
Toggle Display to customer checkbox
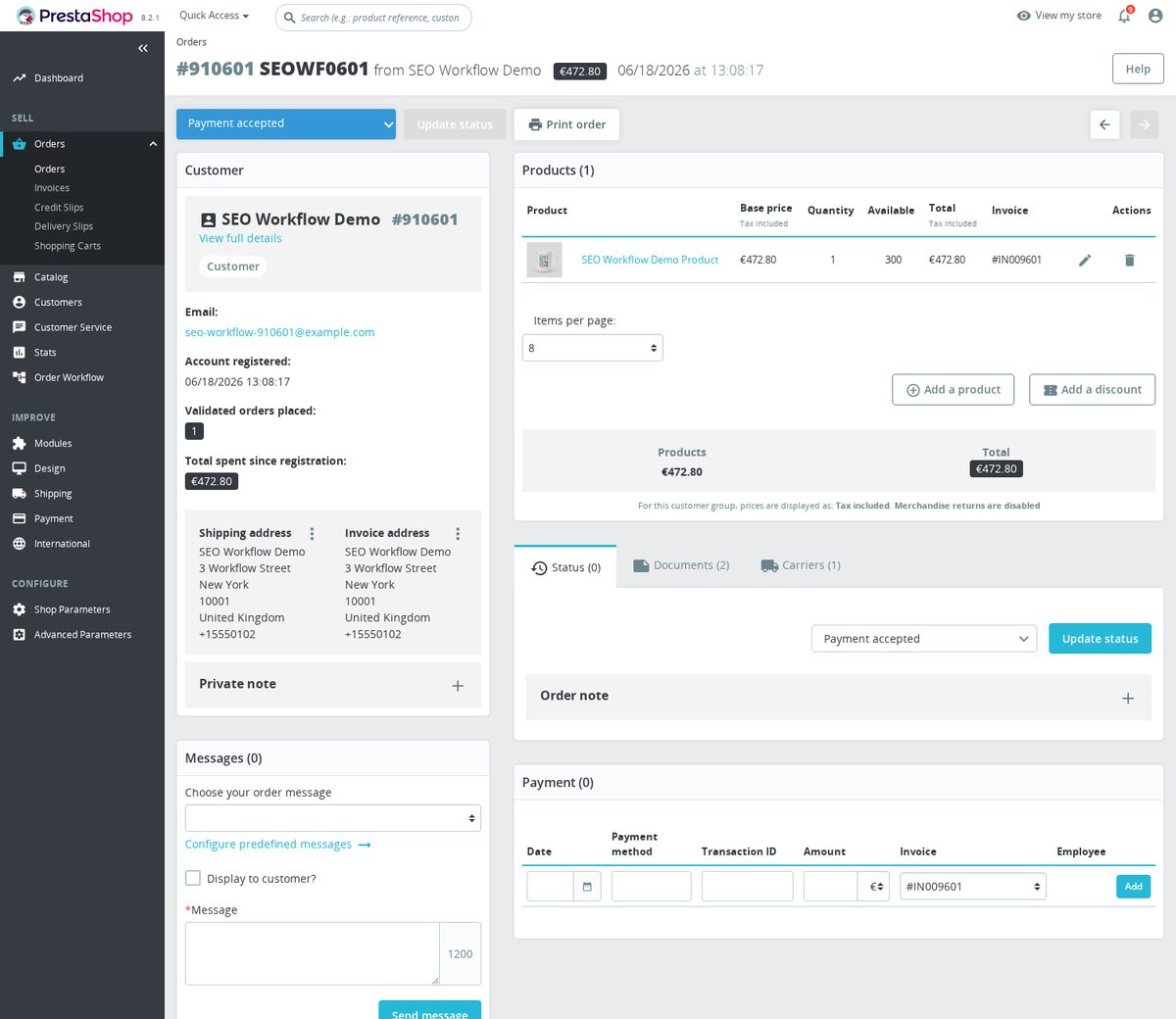[193, 878]
